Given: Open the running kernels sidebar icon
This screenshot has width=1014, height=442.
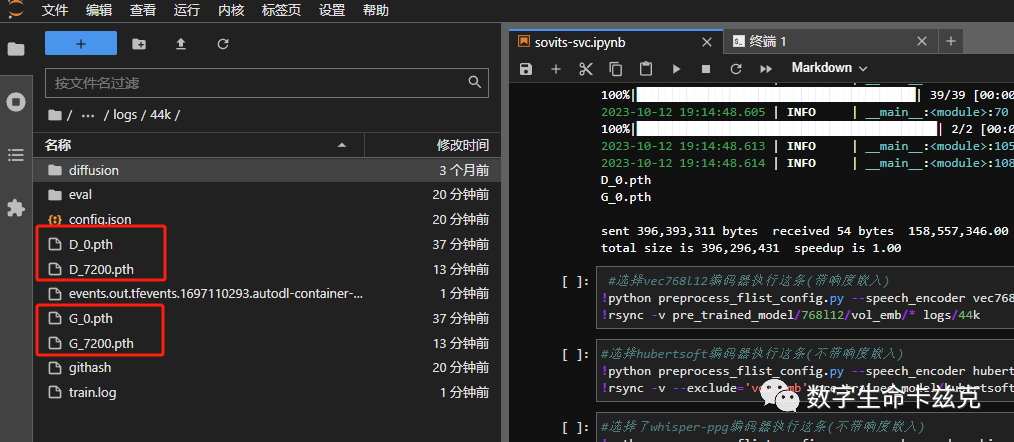Looking at the screenshot, I should pos(16,102).
